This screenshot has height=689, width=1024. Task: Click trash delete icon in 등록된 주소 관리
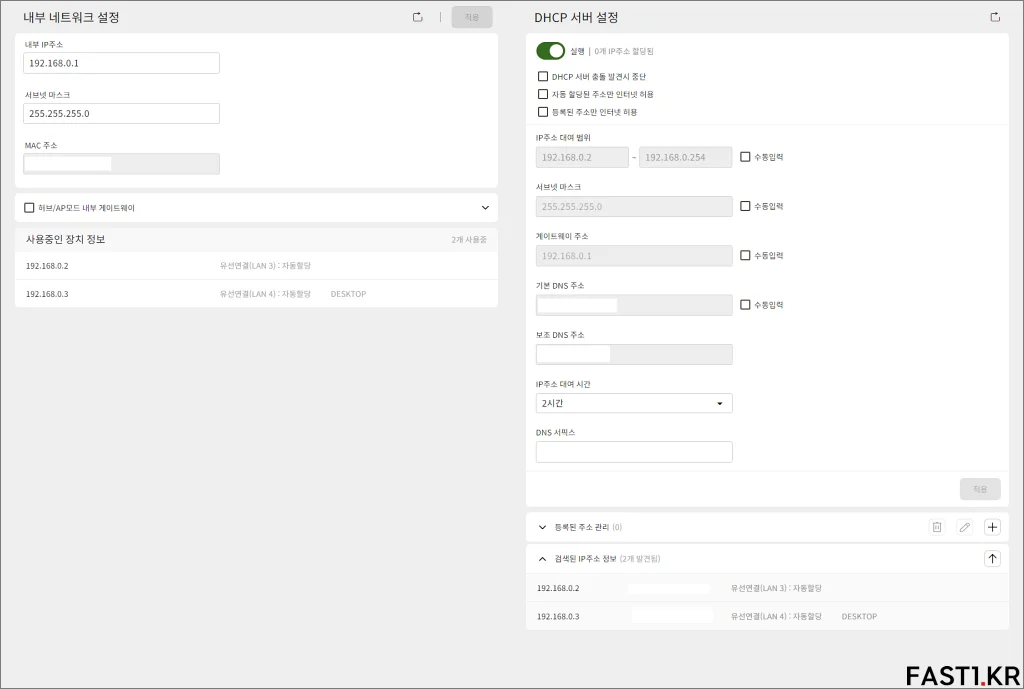[937, 527]
